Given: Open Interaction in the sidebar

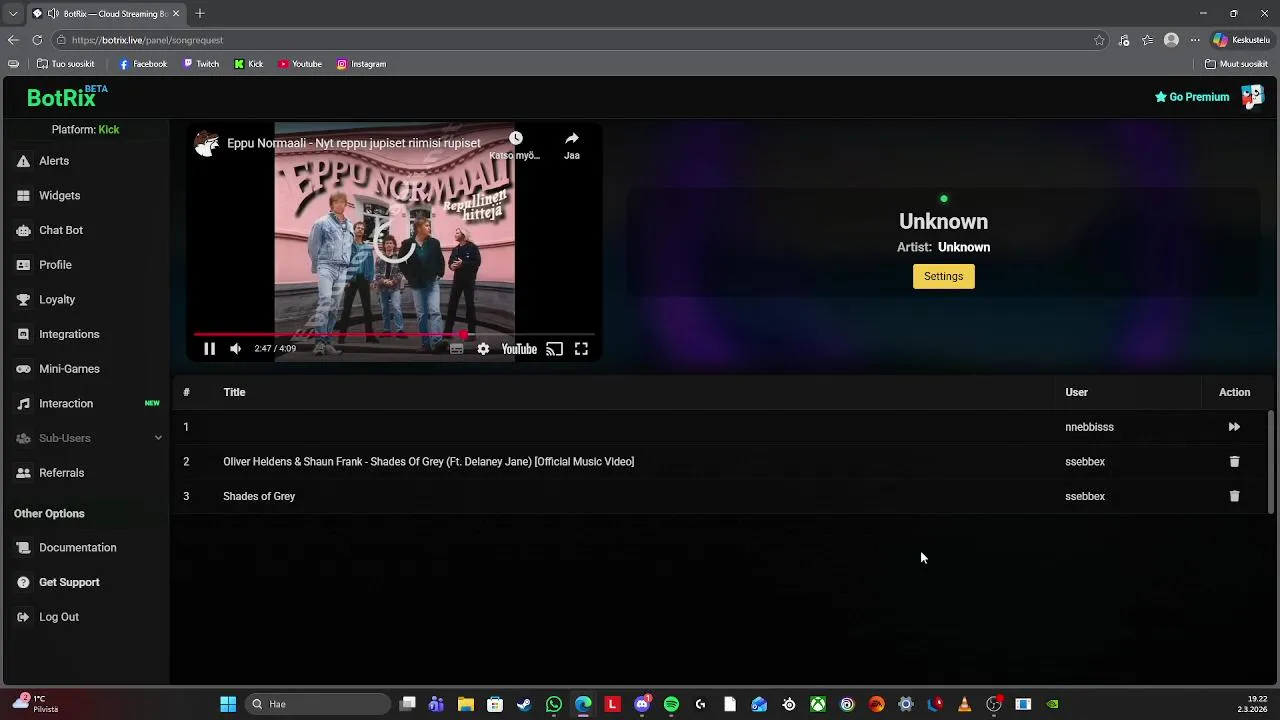Looking at the screenshot, I should pos(66,404).
